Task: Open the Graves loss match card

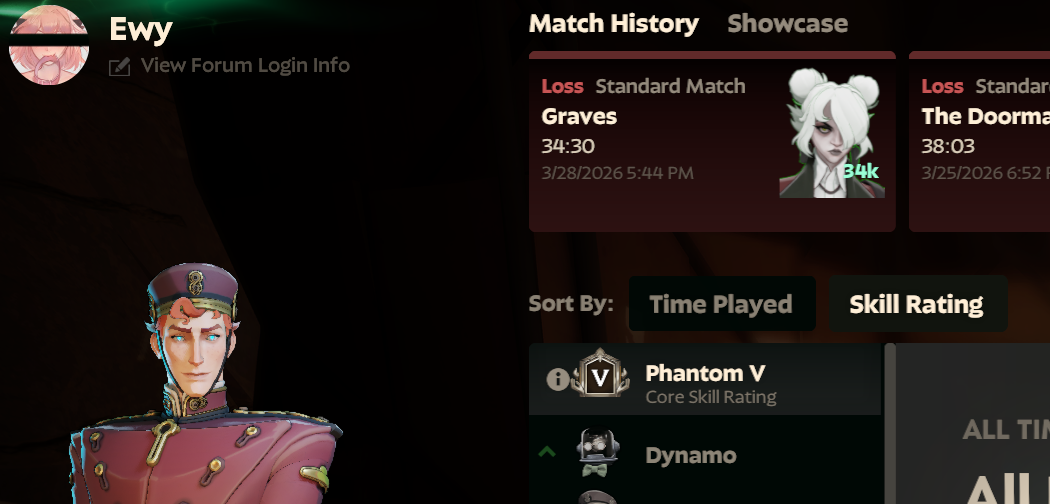Action: (x=712, y=141)
